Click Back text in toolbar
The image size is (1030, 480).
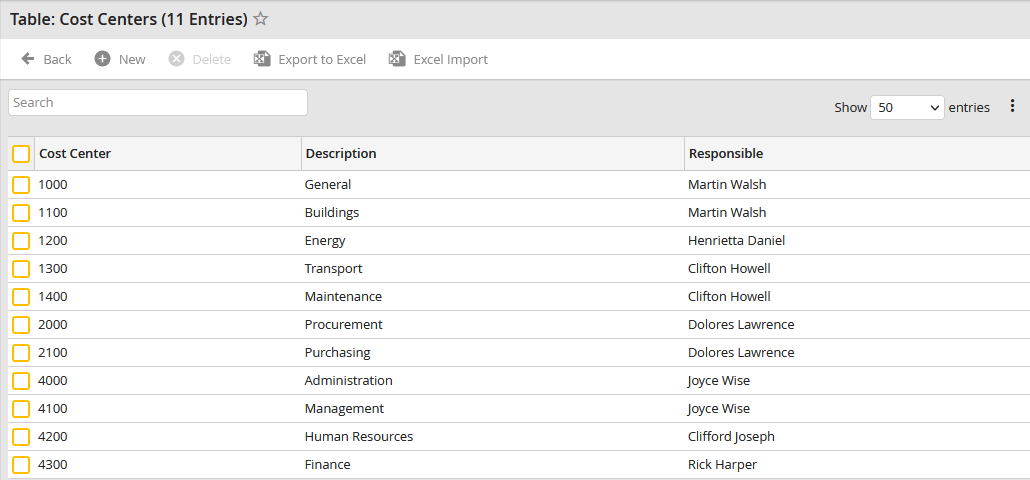tap(57, 59)
